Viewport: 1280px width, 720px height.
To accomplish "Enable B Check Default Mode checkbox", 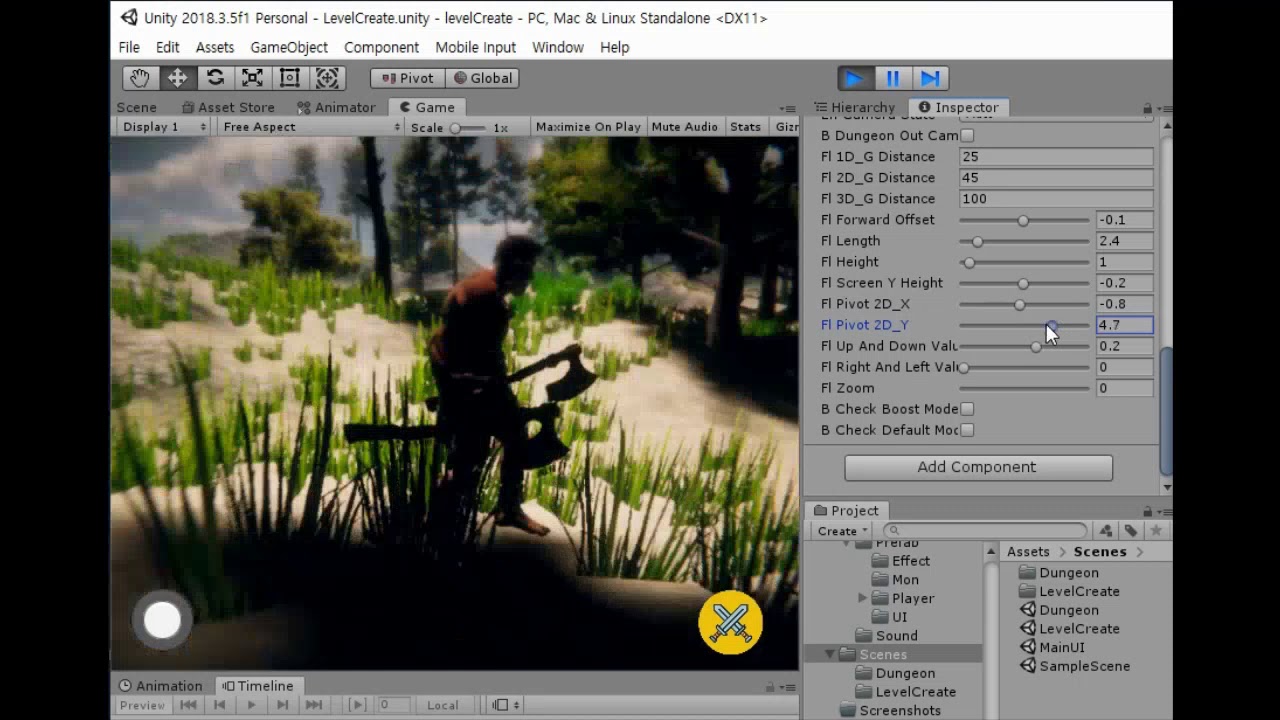I will [x=967, y=430].
